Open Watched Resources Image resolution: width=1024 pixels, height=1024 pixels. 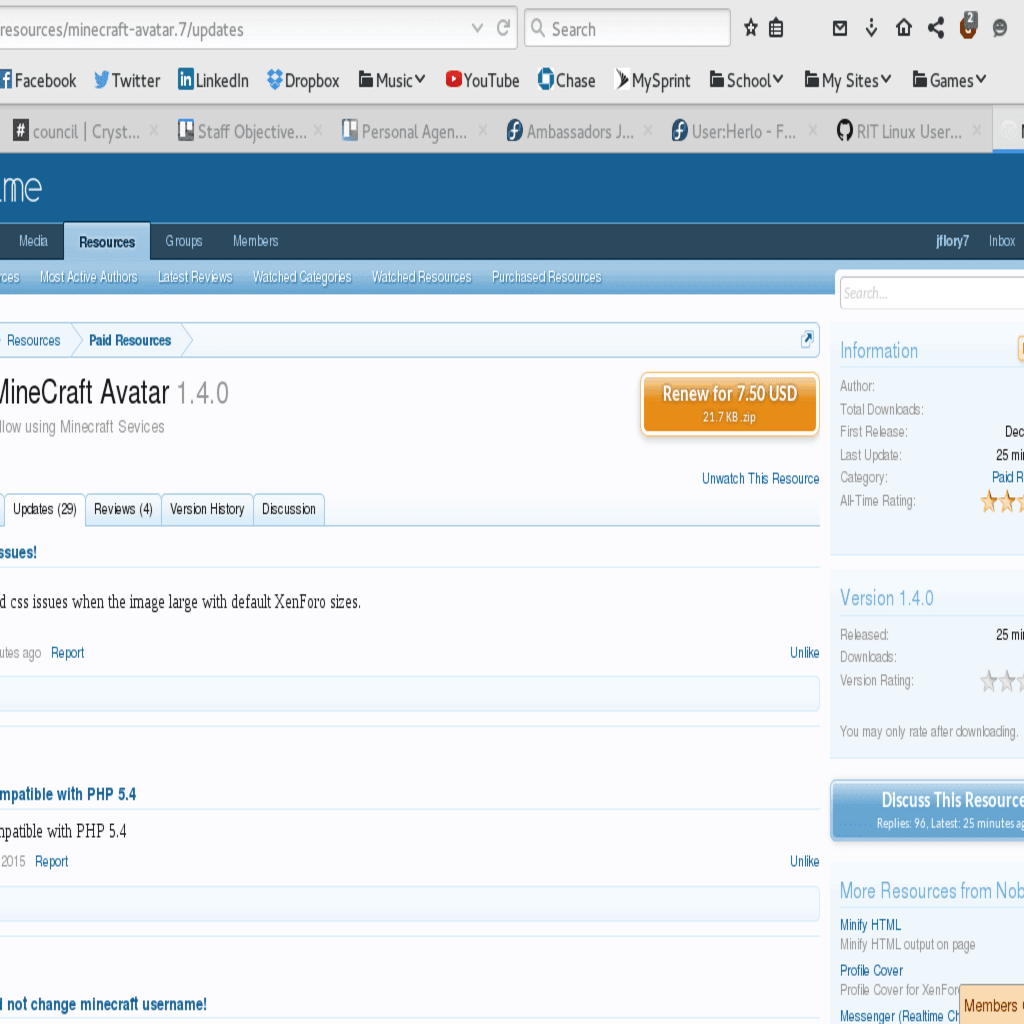point(421,277)
